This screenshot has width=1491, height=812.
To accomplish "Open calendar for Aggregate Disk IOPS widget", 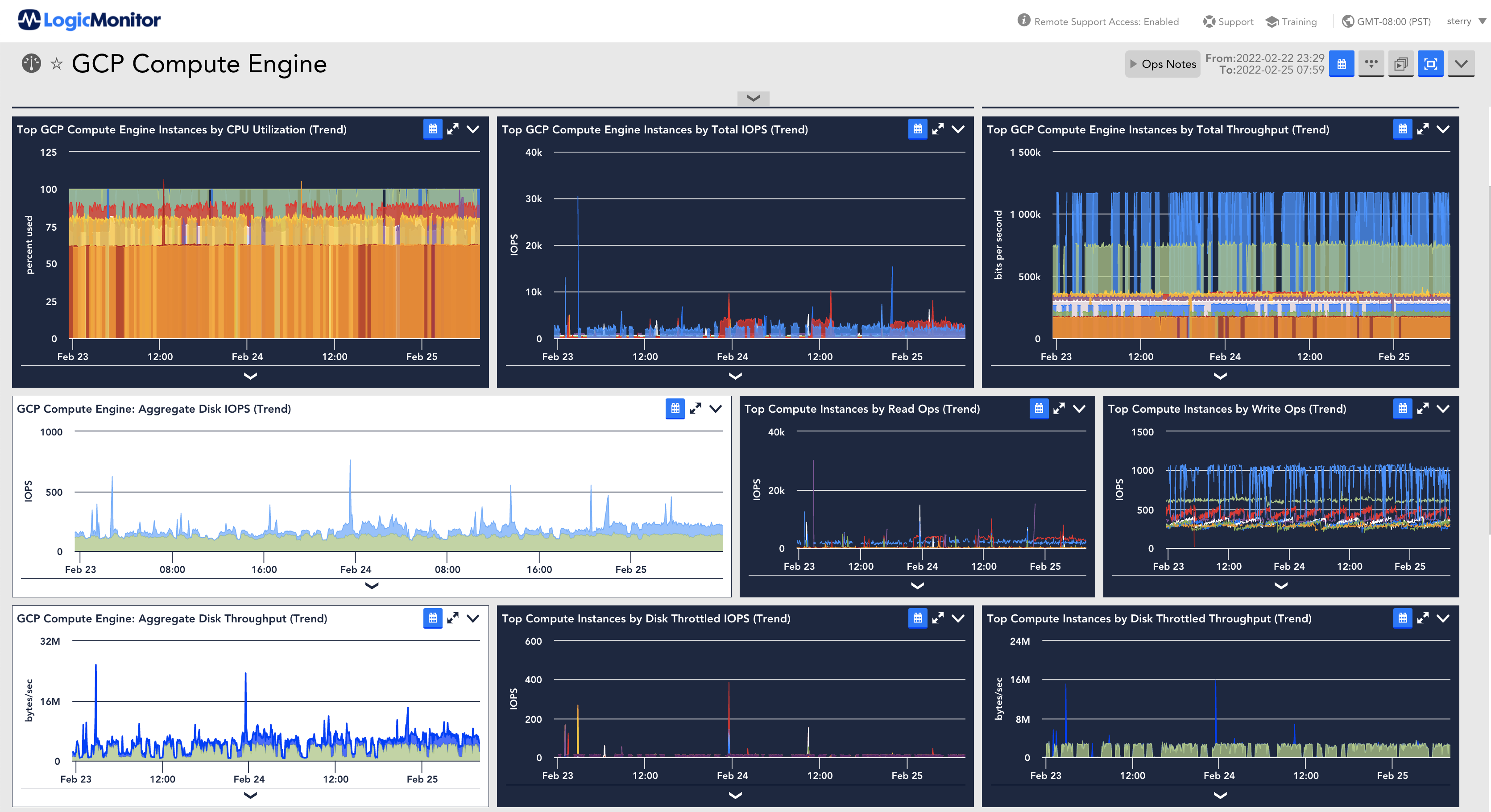I will point(675,409).
